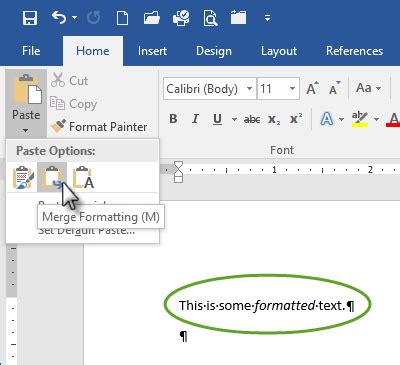Increase font size with Grow Font icon

[312, 88]
